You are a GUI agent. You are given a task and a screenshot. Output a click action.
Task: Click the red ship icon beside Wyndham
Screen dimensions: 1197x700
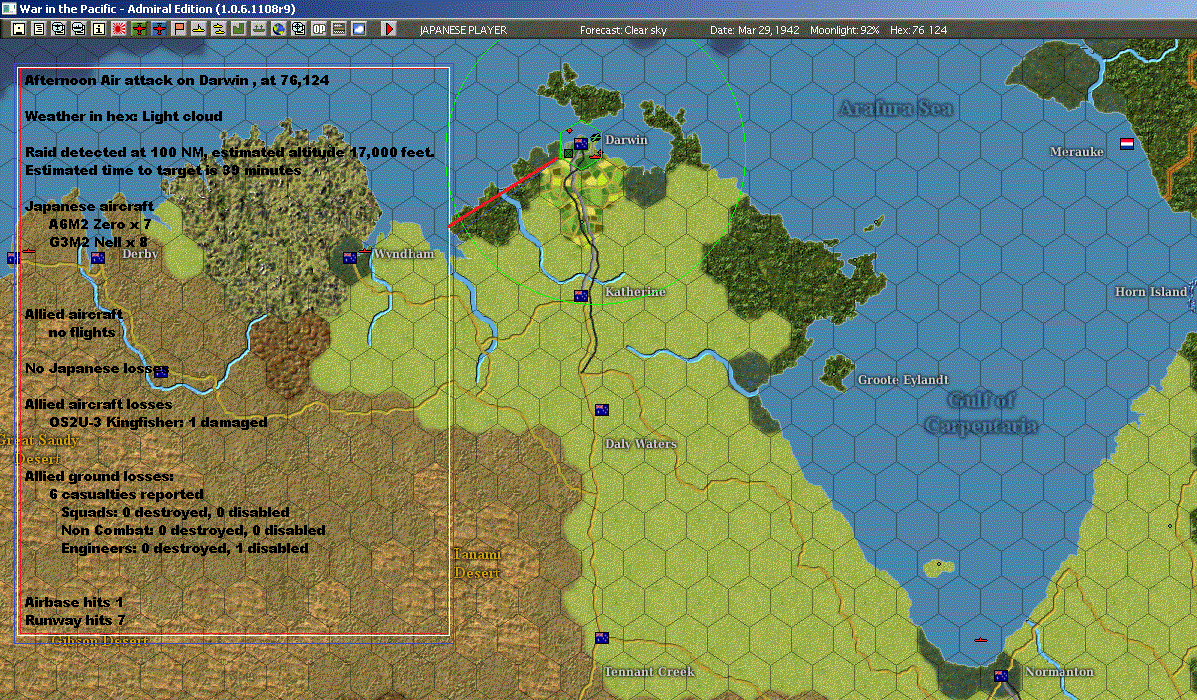365,250
